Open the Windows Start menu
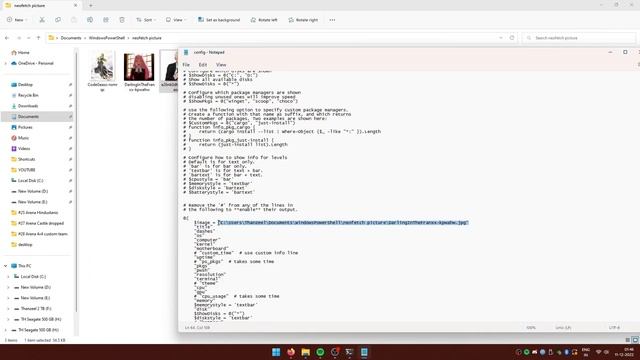 (x=276, y=352)
